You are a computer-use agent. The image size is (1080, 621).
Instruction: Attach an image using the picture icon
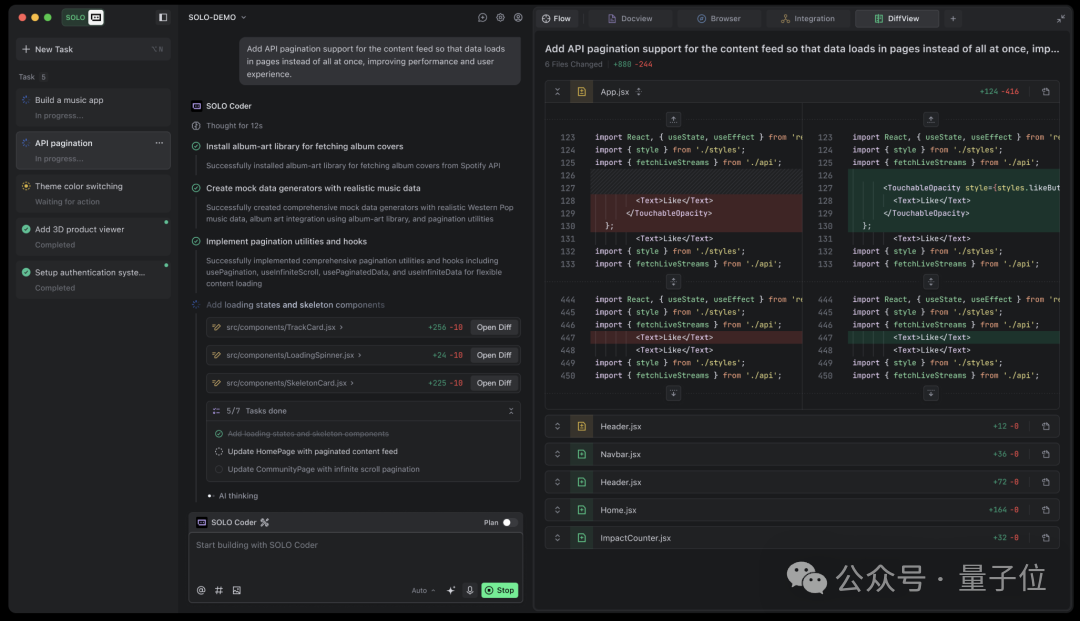click(x=237, y=590)
